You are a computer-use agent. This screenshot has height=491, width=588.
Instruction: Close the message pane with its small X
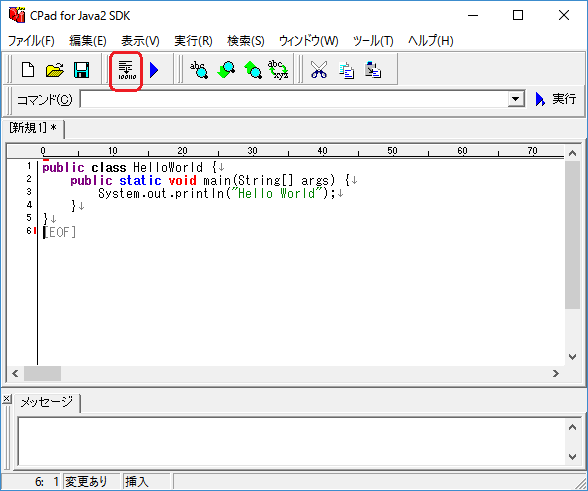pyautogui.click(x=6, y=399)
